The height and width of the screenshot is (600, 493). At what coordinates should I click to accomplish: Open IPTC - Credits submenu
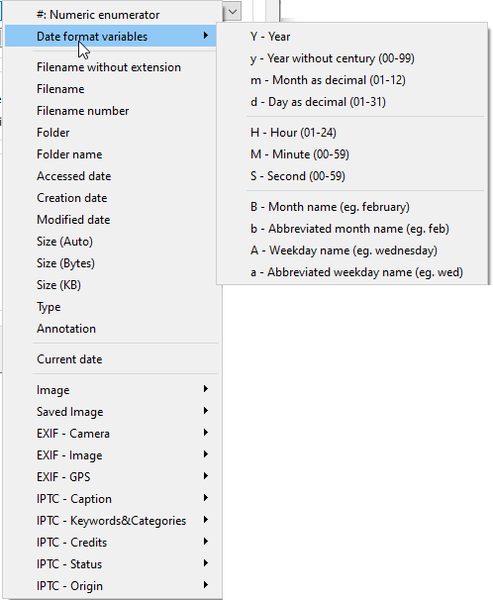[113, 543]
